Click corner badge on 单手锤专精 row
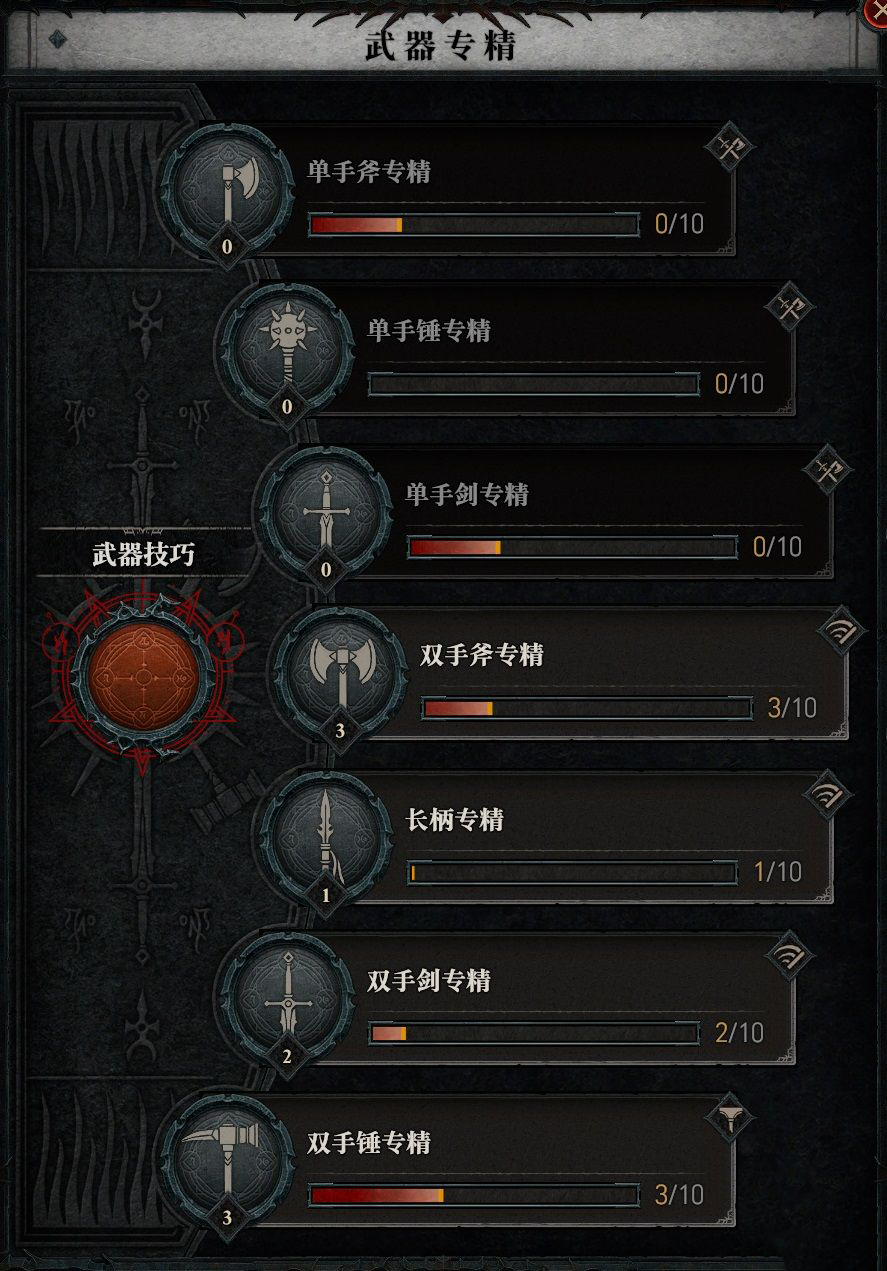This screenshot has height=1271, width=887. (x=791, y=308)
